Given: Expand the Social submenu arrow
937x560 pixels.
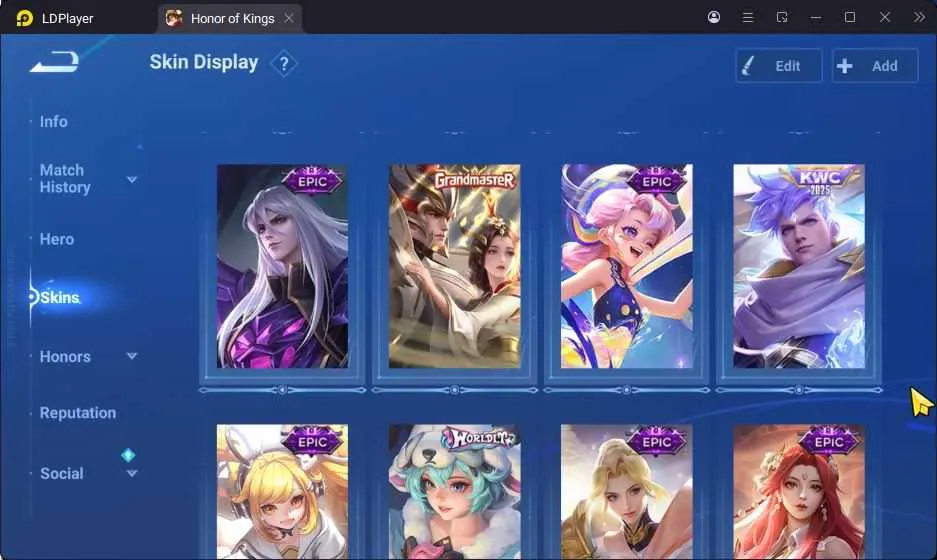Looking at the screenshot, I should pyautogui.click(x=132, y=473).
